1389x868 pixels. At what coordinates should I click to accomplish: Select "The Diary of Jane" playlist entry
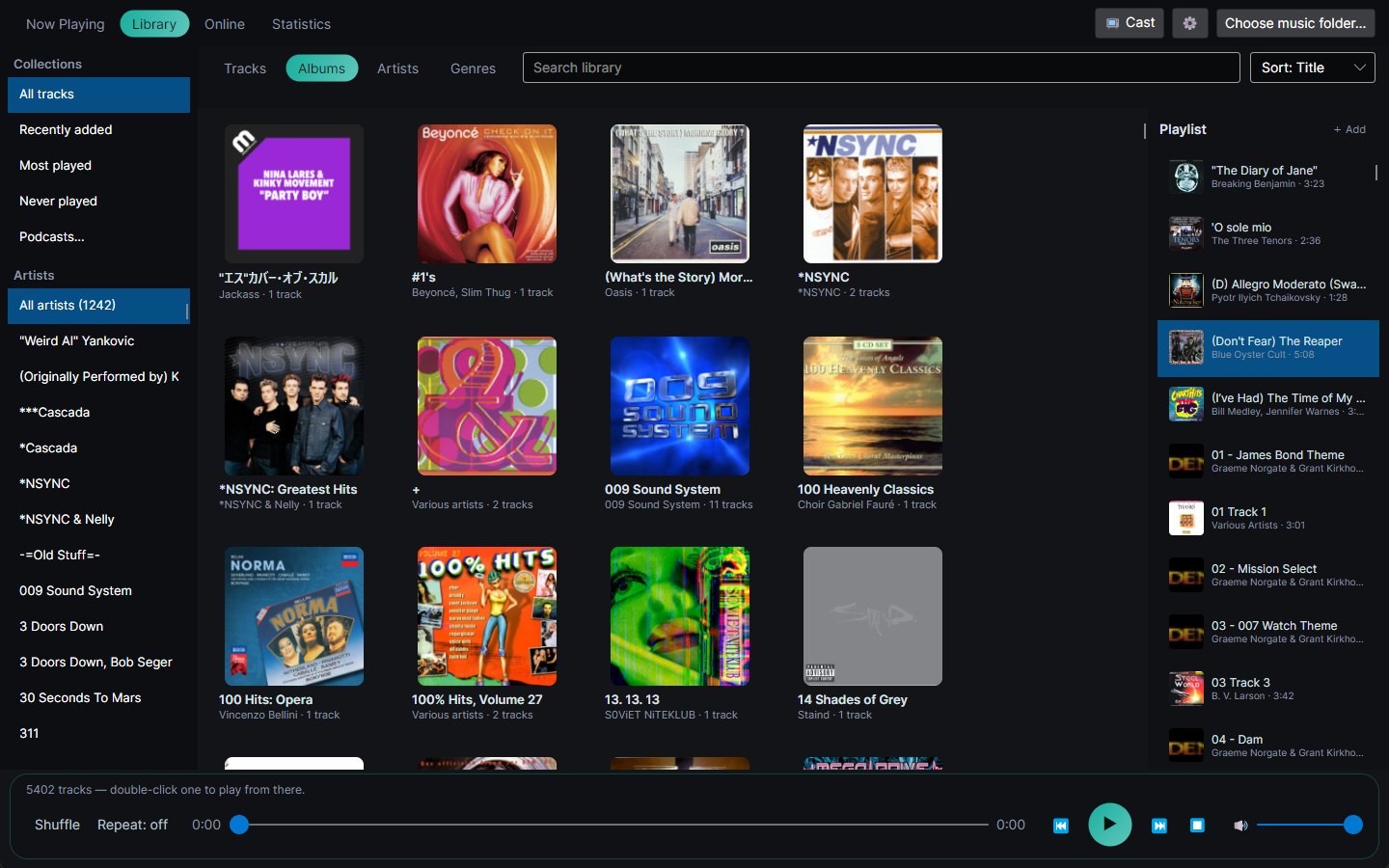1267,177
